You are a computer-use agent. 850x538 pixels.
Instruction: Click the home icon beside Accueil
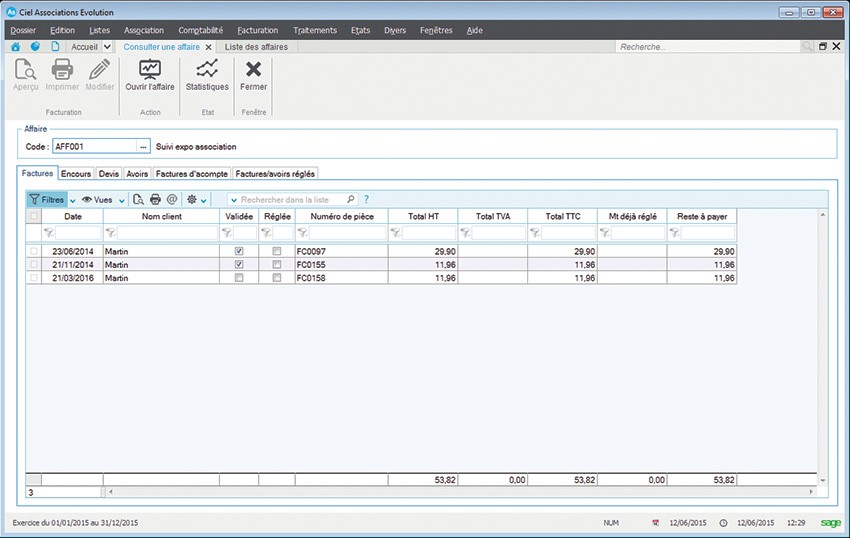(x=16, y=47)
